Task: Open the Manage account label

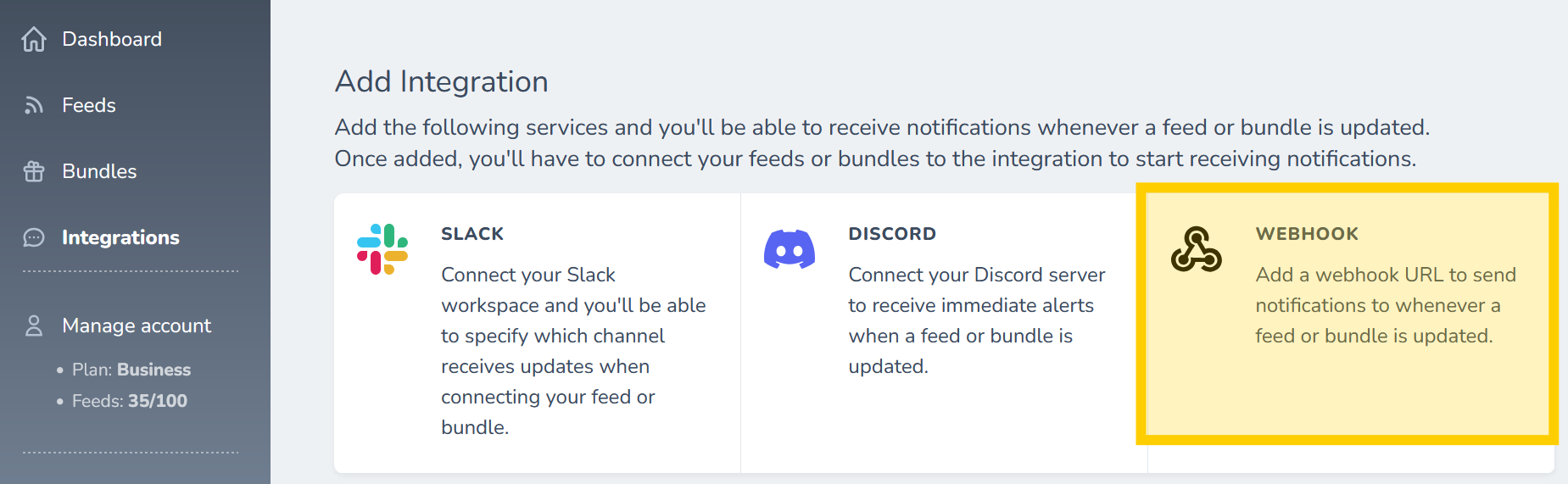Action: point(137,325)
